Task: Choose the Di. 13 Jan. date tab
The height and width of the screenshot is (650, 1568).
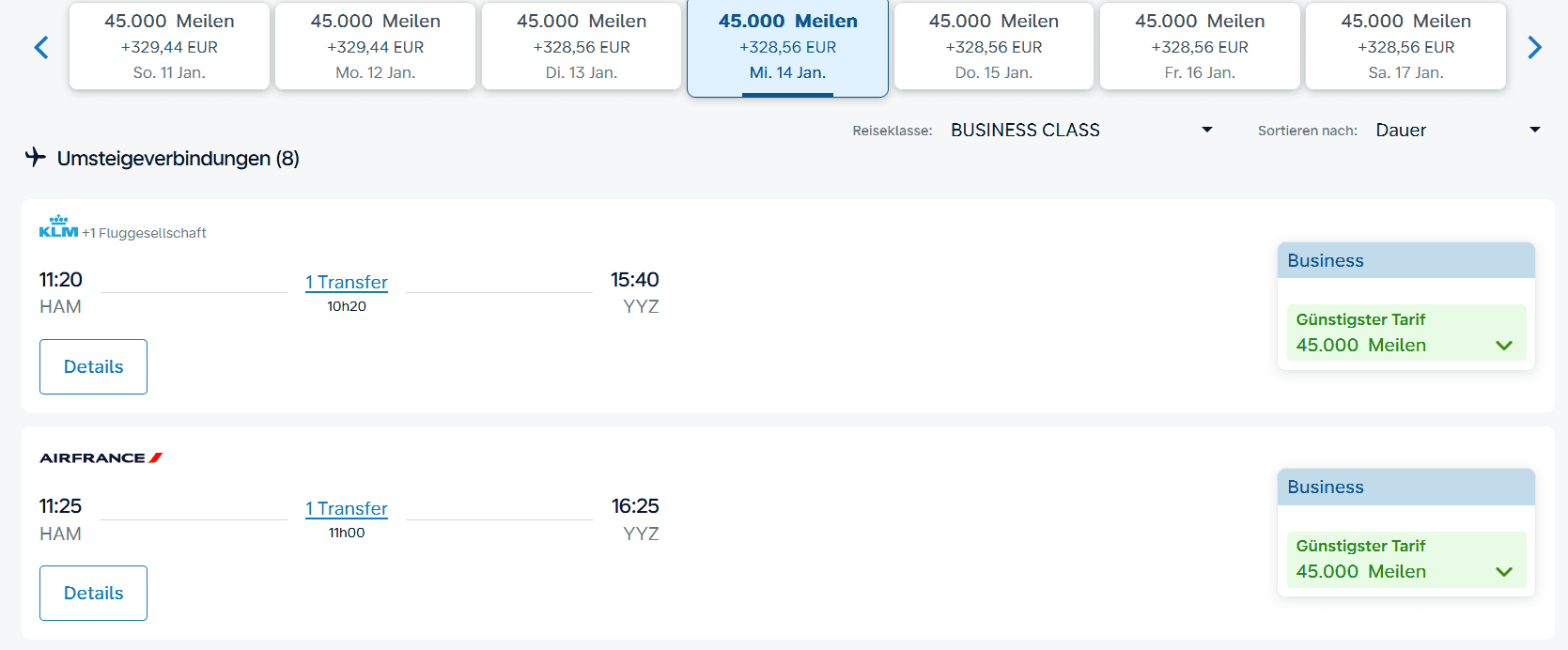Action: point(581,47)
